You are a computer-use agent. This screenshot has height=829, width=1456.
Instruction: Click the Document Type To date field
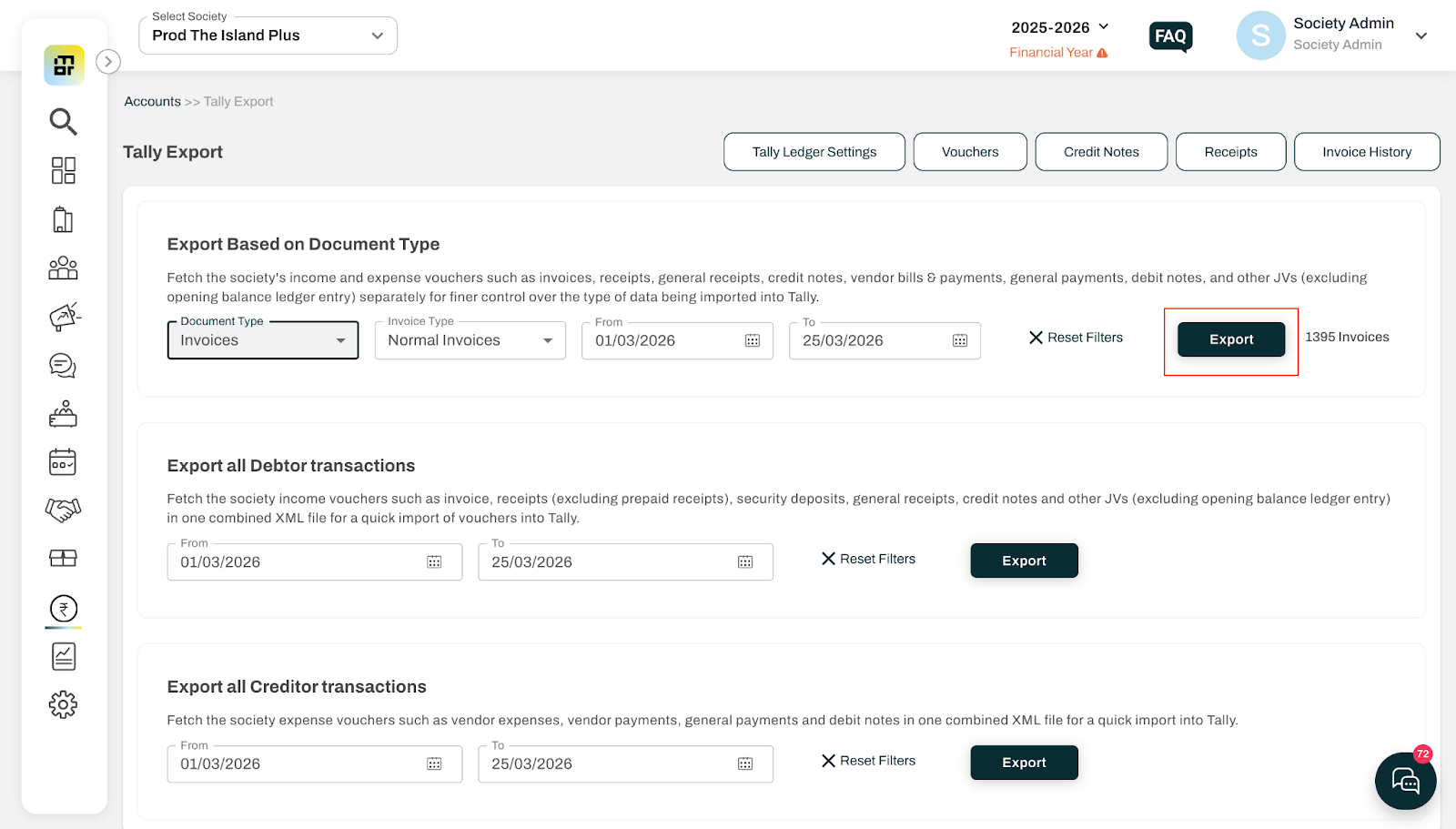click(885, 341)
